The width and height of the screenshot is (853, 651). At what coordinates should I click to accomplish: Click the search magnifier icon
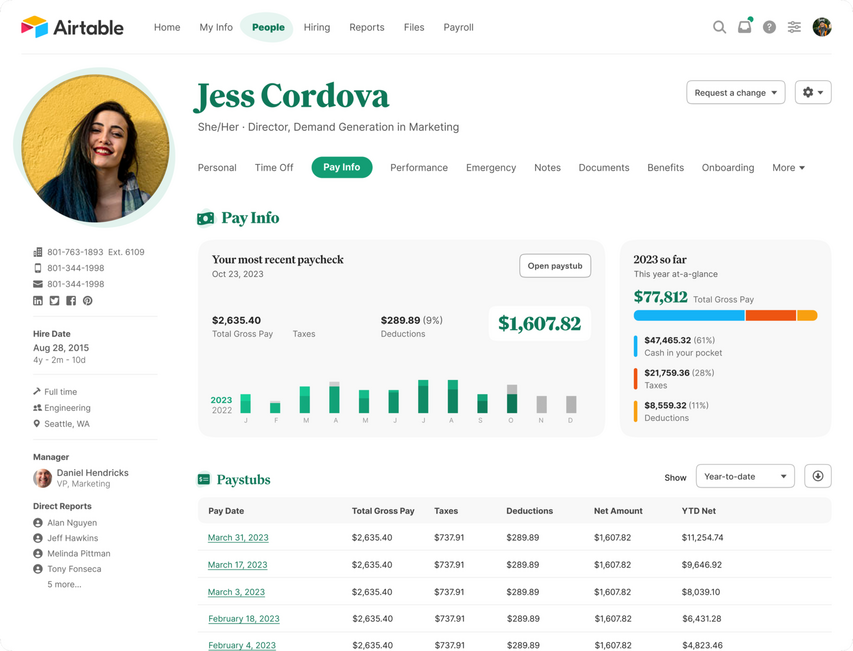click(719, 27)
